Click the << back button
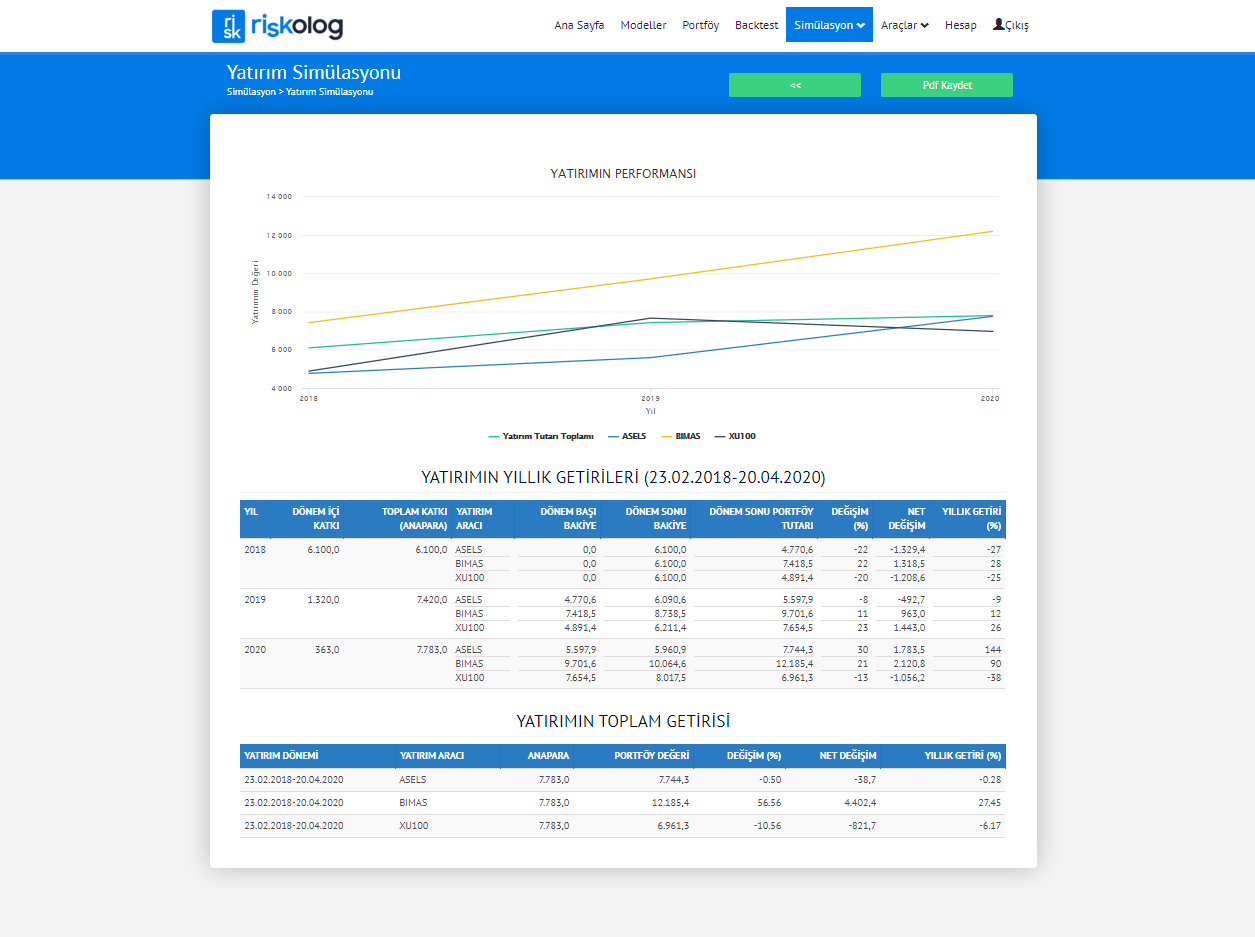Viewport: 1255px width, 937px height. click(794, 85)
